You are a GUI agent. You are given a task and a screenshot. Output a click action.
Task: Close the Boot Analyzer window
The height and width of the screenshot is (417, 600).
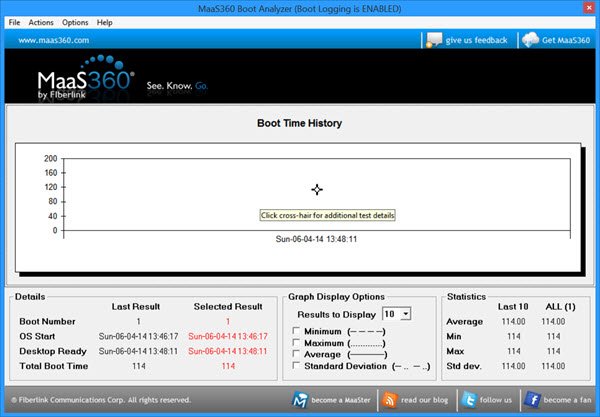tap(589, 8)
